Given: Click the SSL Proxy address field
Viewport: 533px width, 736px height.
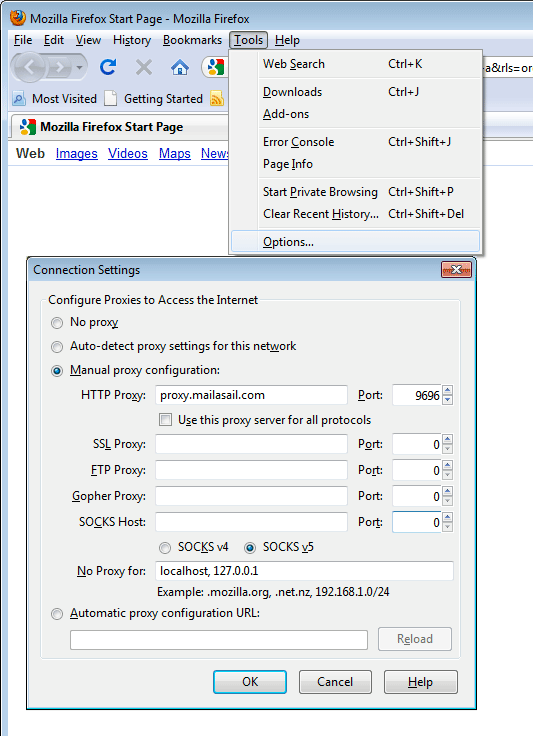Looking at the screenshot, I should point(251,444).
